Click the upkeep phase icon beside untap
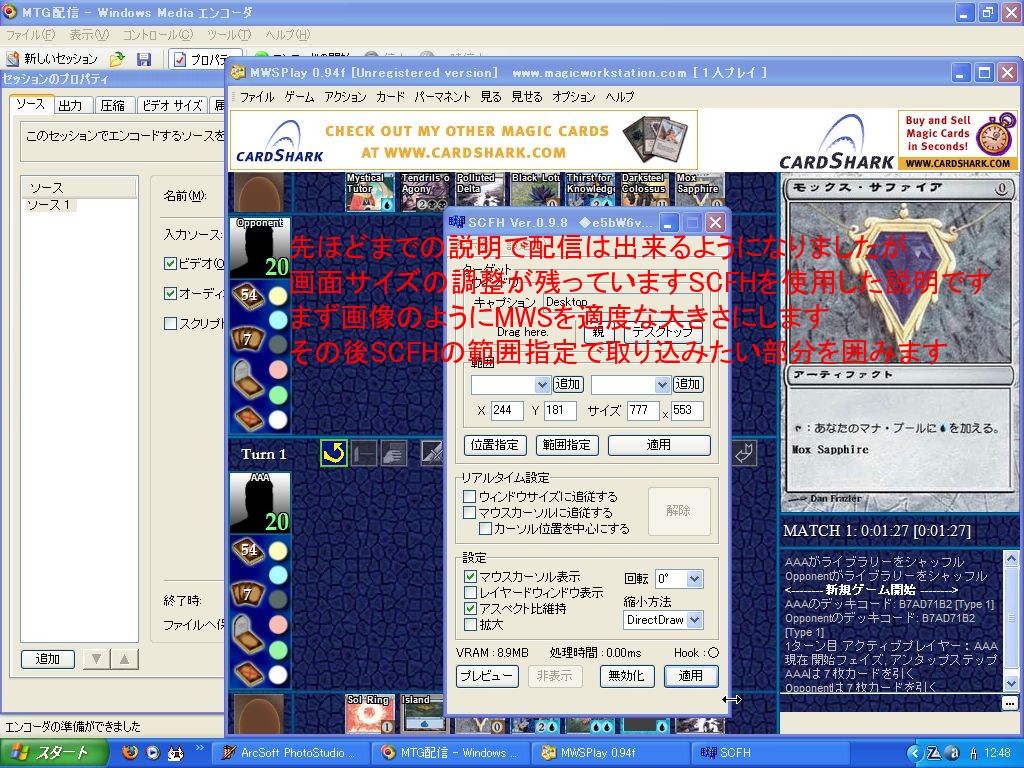The width and height of the screenshot is (1024, 768). (x=364, y=453)
